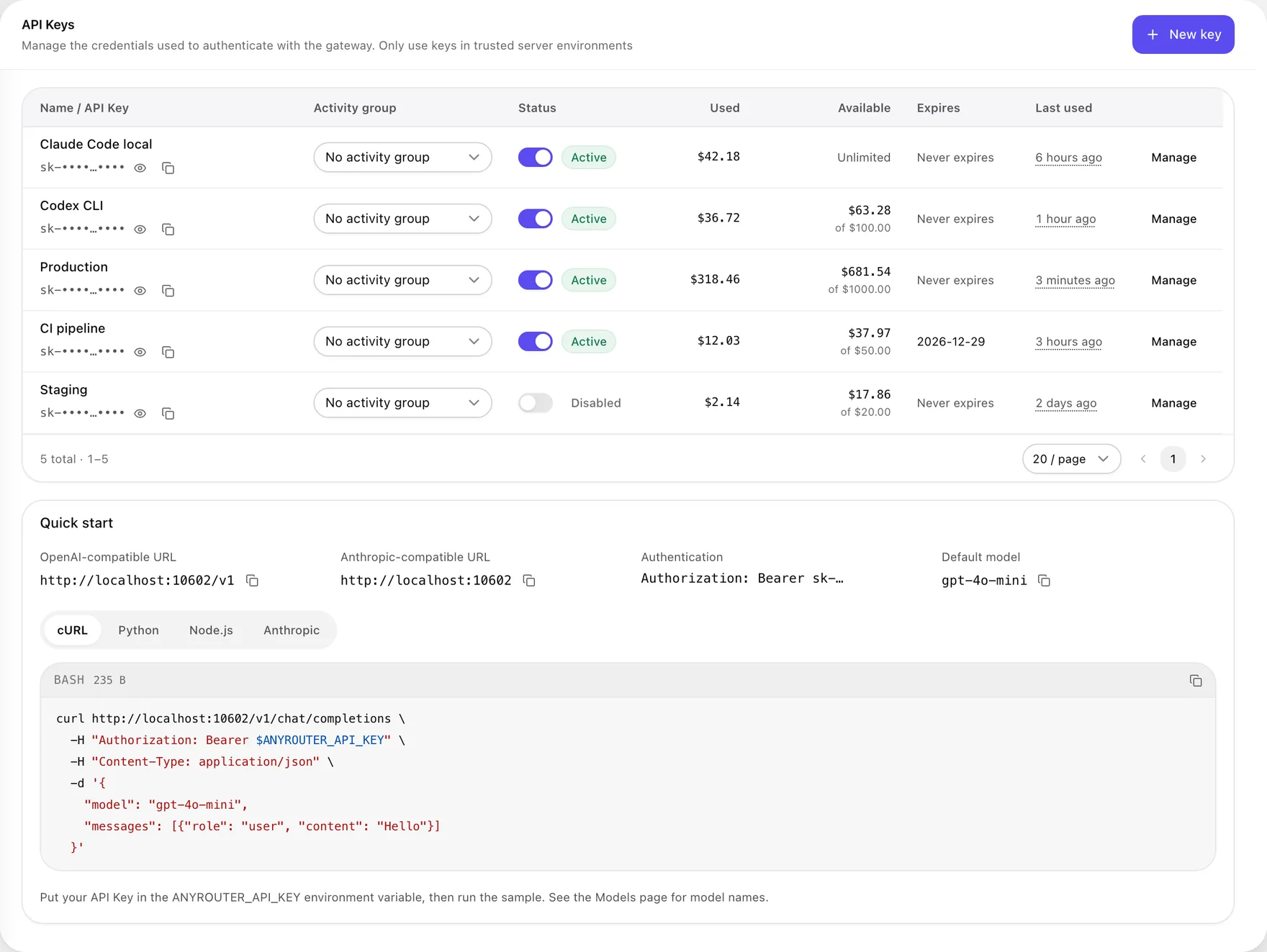The height and width of the screenshot is (952, 1267).
Task: Change the 20 / page size dropdown
Action: point(1071,459)
